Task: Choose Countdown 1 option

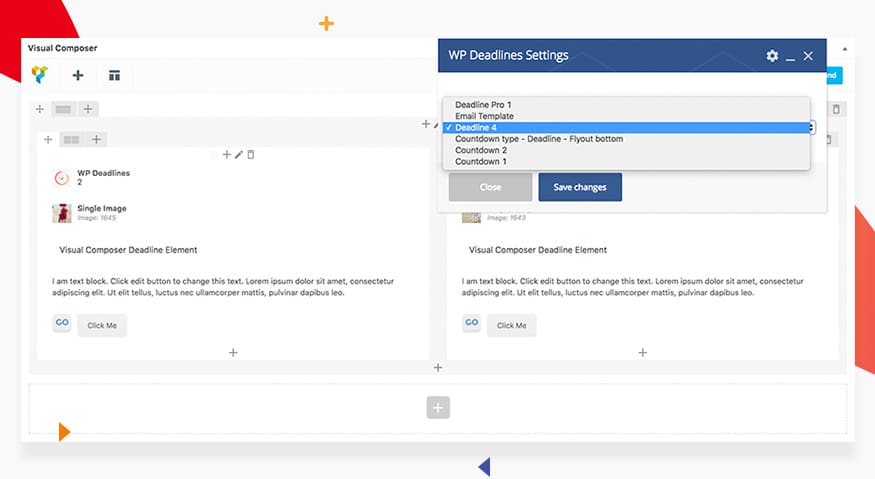Action: pos(626,161)
